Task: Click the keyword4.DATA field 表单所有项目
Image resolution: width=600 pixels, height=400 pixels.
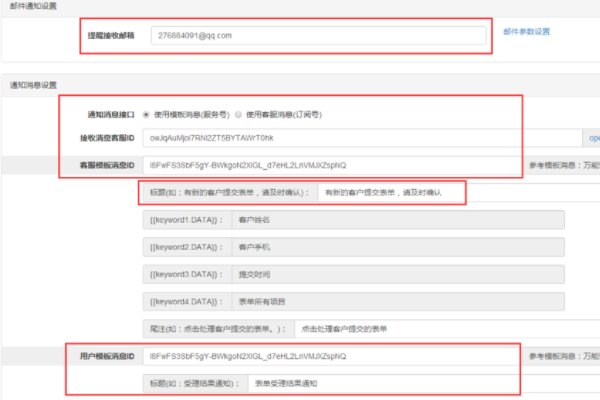Action: 398,302
